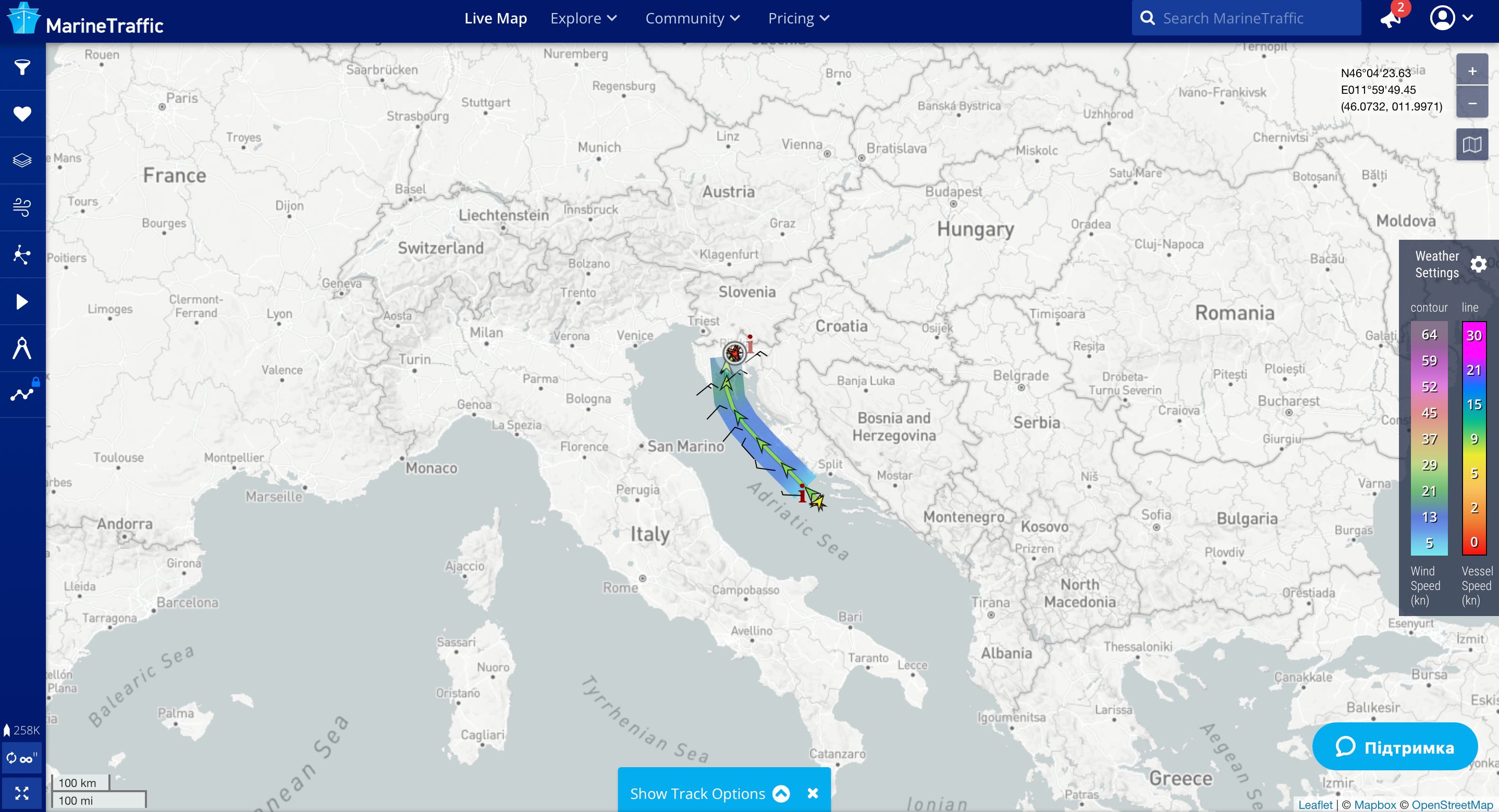The image size is (1499, 812).
Task: Open the map layers stack icon
Action: pyautogui.click(x=22, y=160)
